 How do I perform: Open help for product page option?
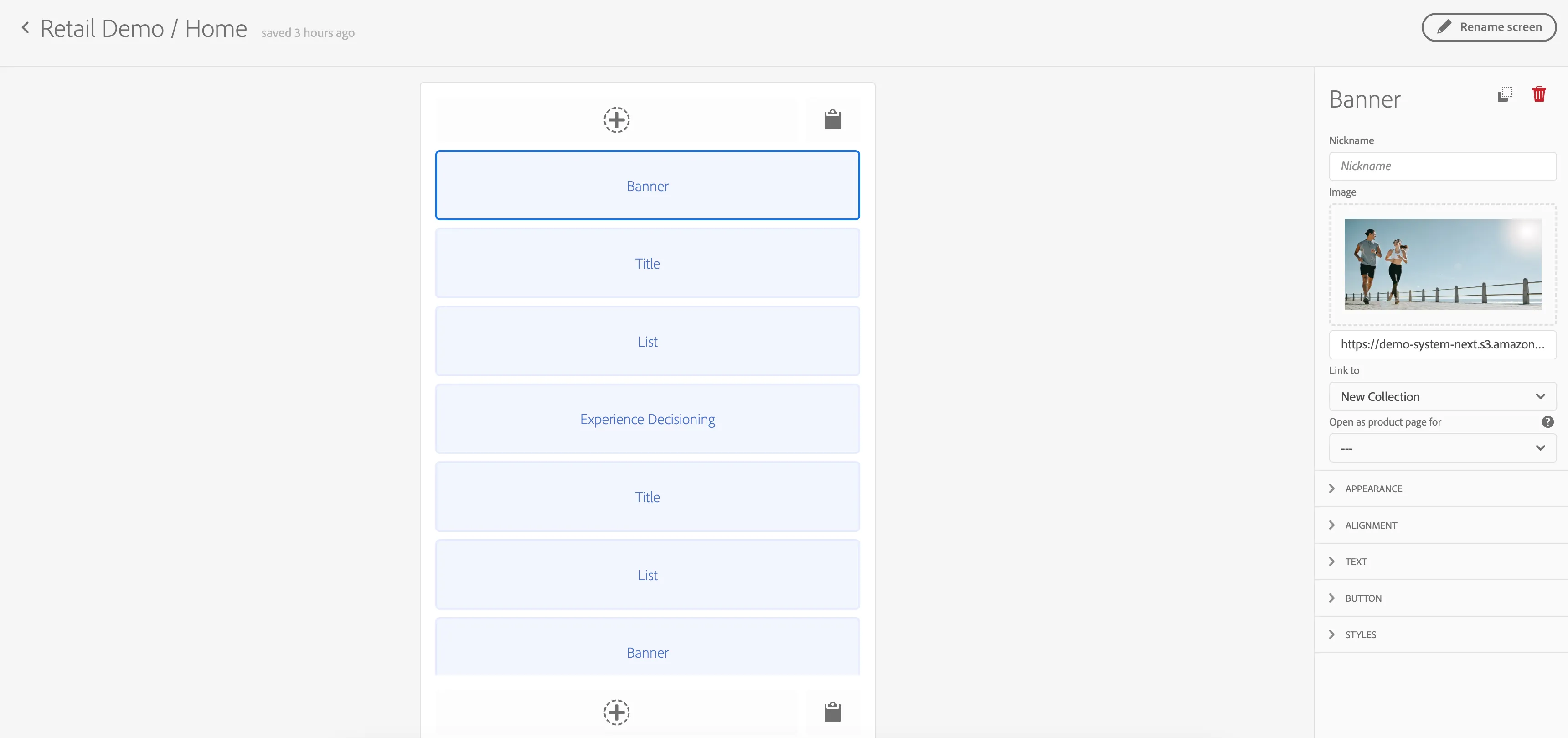[1547, 422]
